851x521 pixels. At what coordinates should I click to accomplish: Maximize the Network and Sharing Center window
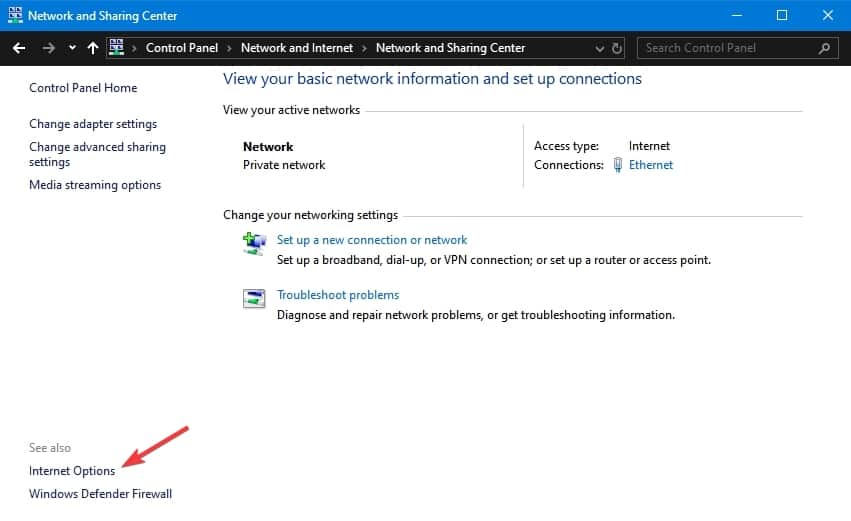click(x=782, y=15)
